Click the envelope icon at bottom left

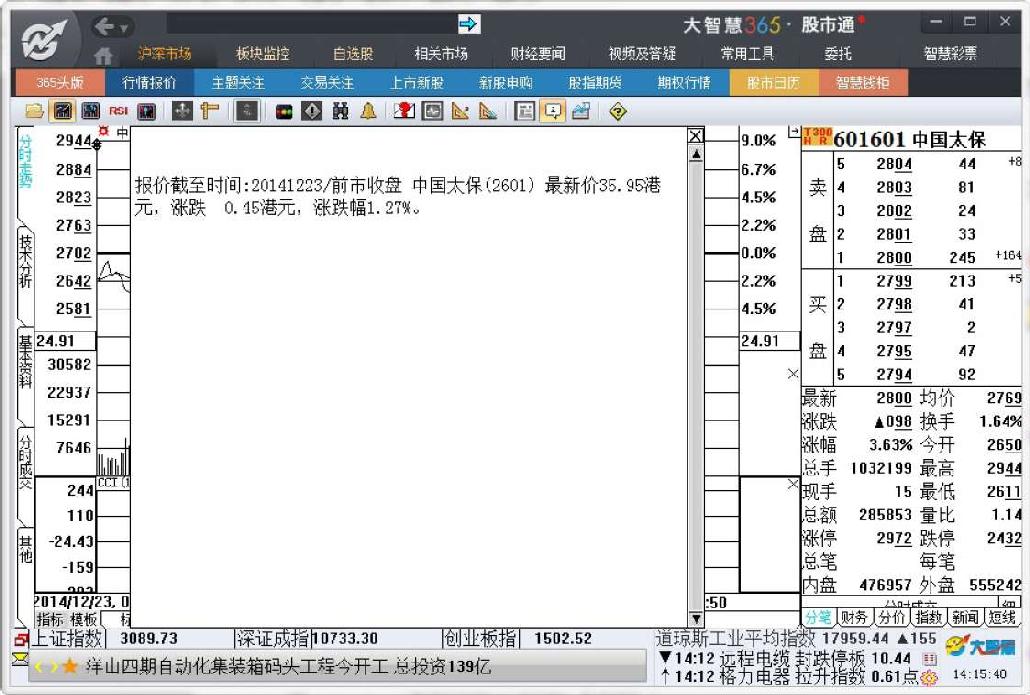[x=20, y=659]
